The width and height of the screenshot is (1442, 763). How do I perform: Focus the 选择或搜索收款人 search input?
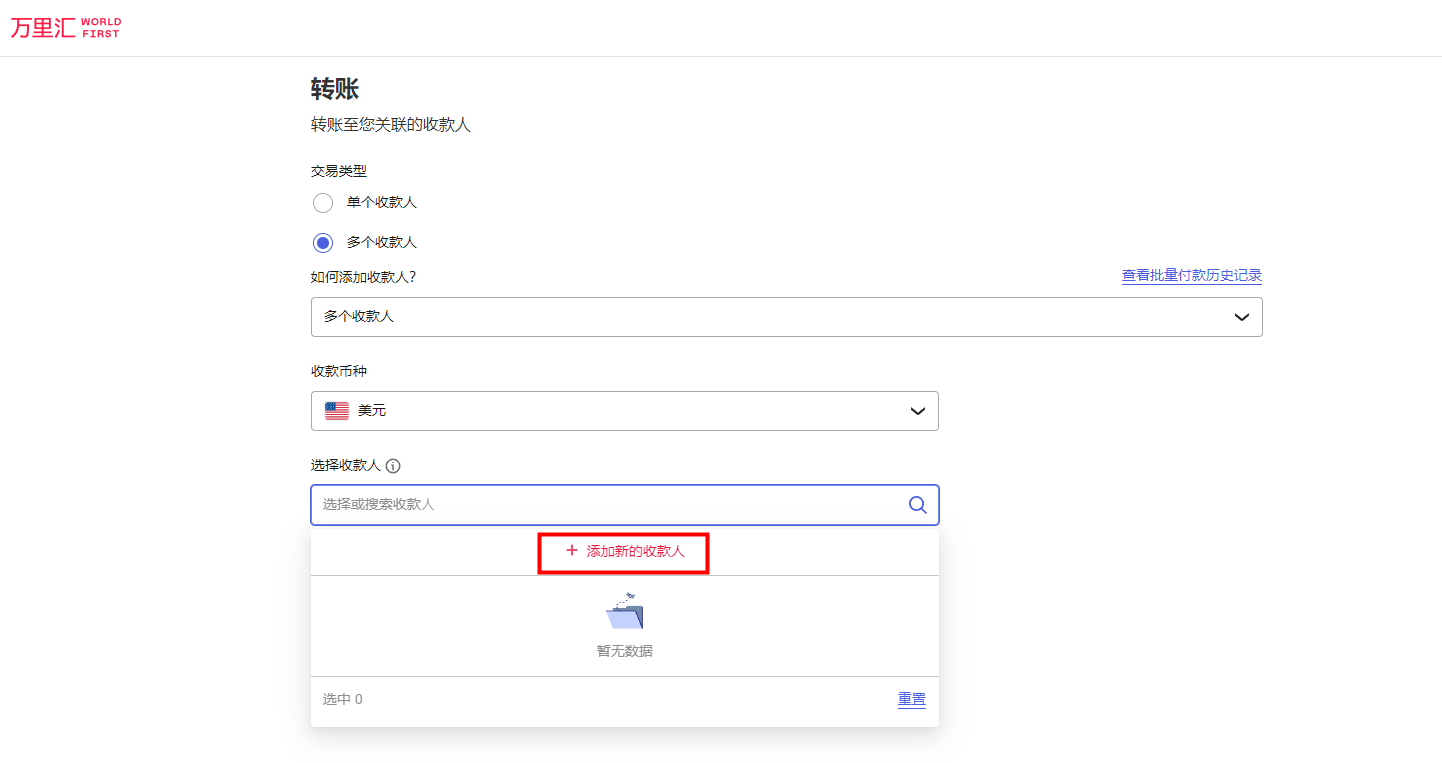(x=600, y=505)
